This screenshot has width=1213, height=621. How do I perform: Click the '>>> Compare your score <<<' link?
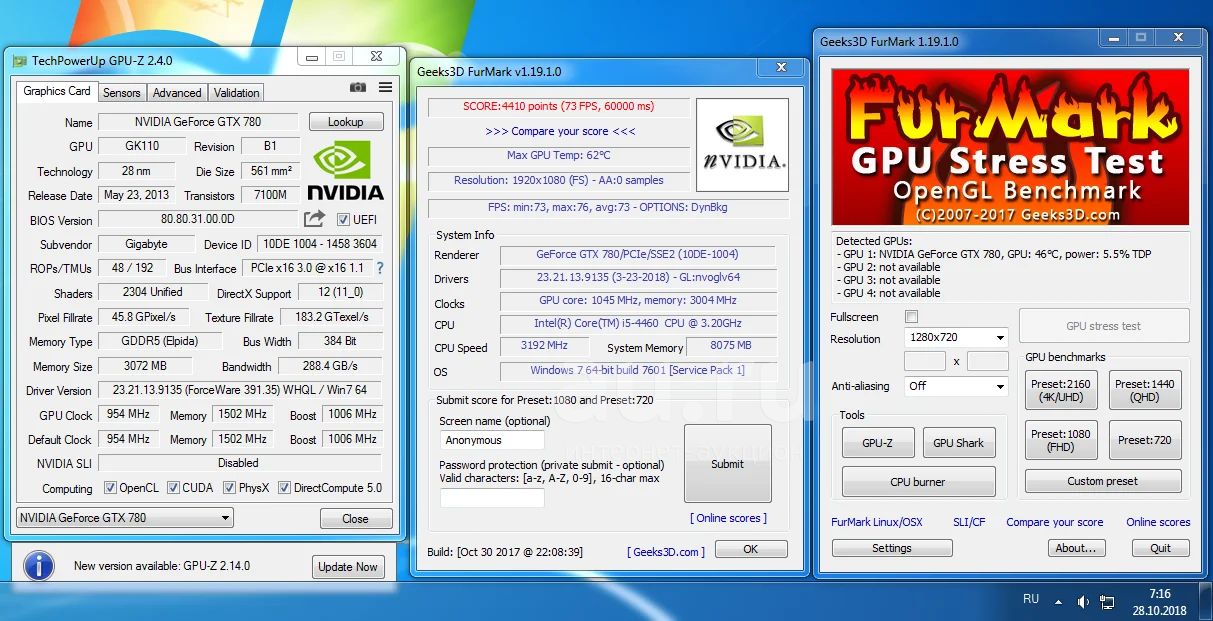point(560,131)
